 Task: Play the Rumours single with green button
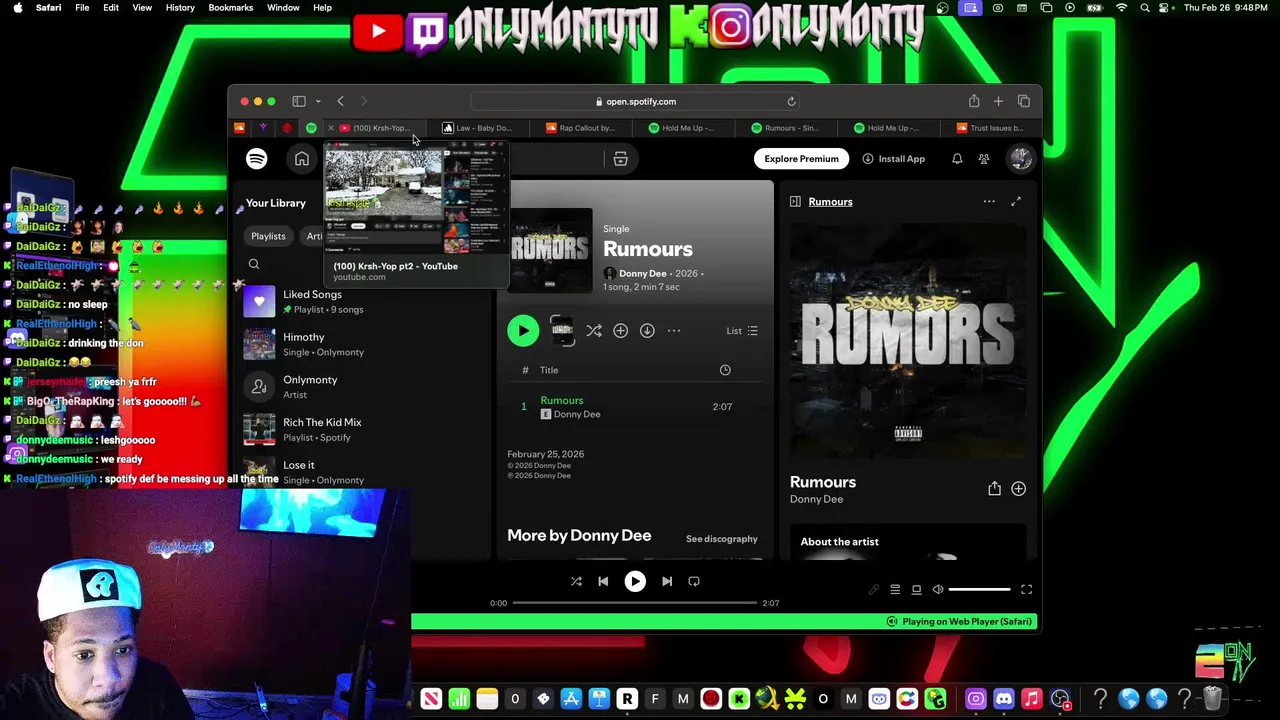(522, 331)
